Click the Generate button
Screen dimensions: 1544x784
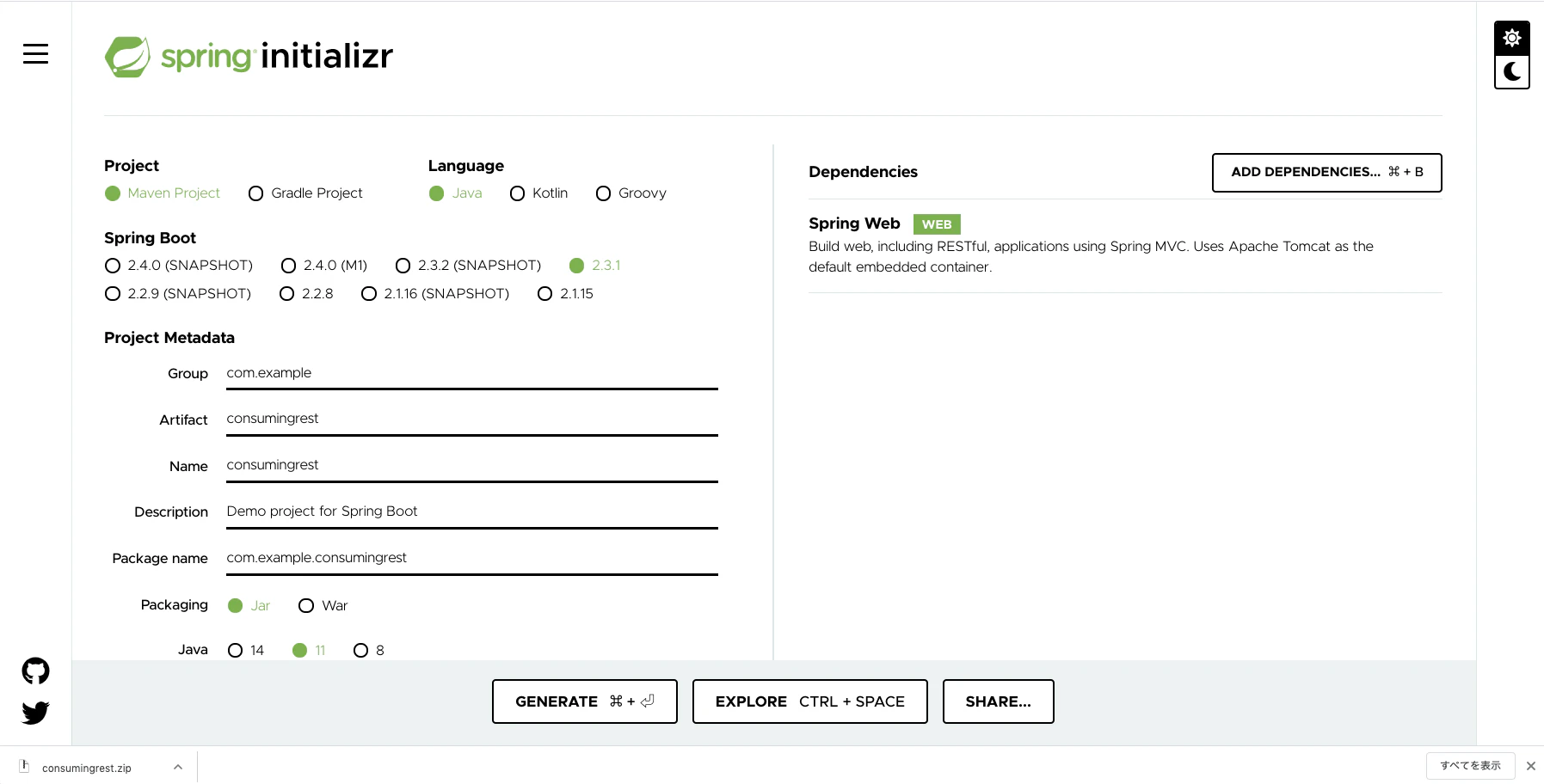point(585,701)
